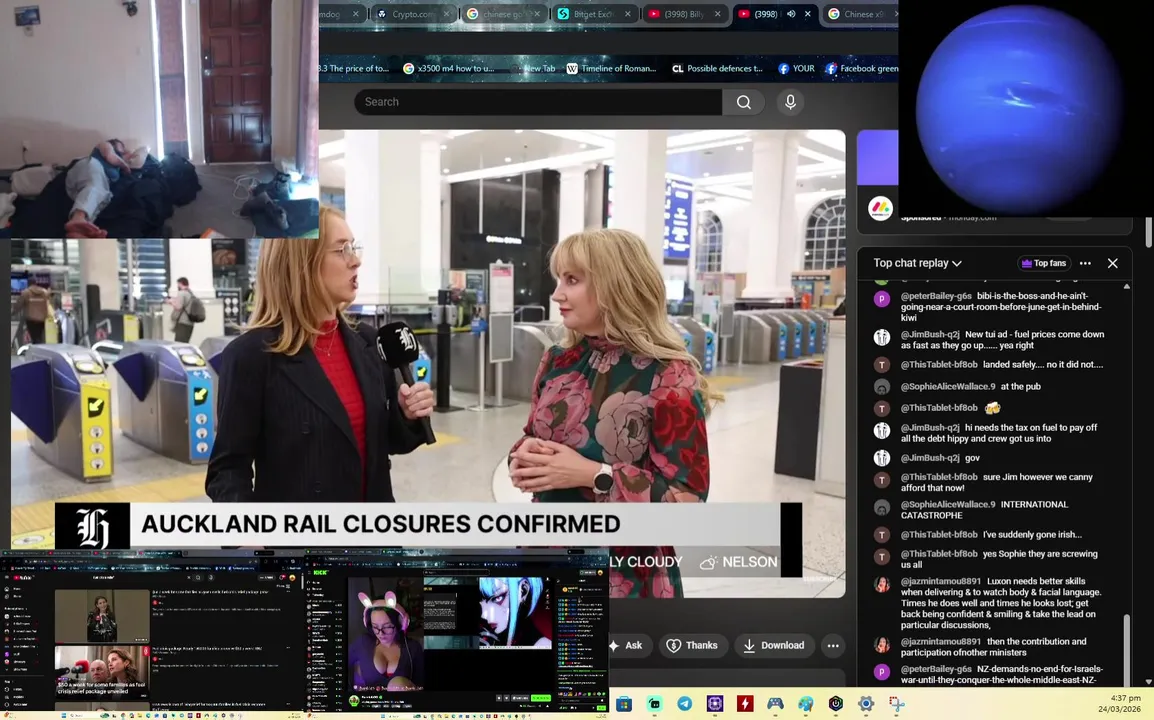This screenshot has width=1154, height=720.
Task: Open the dark hexagon power taskbar app
Action: [x=835, y=704]
